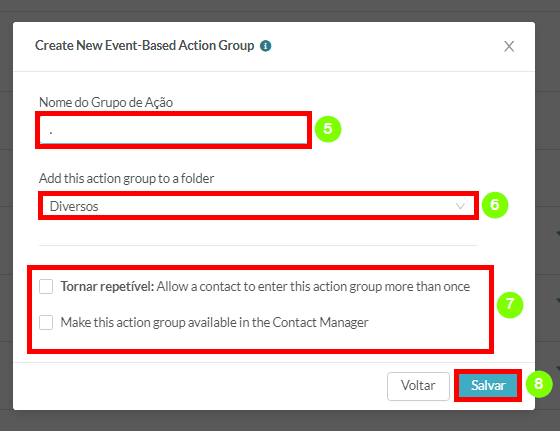Click the green number 7 badge

[510, 305]
